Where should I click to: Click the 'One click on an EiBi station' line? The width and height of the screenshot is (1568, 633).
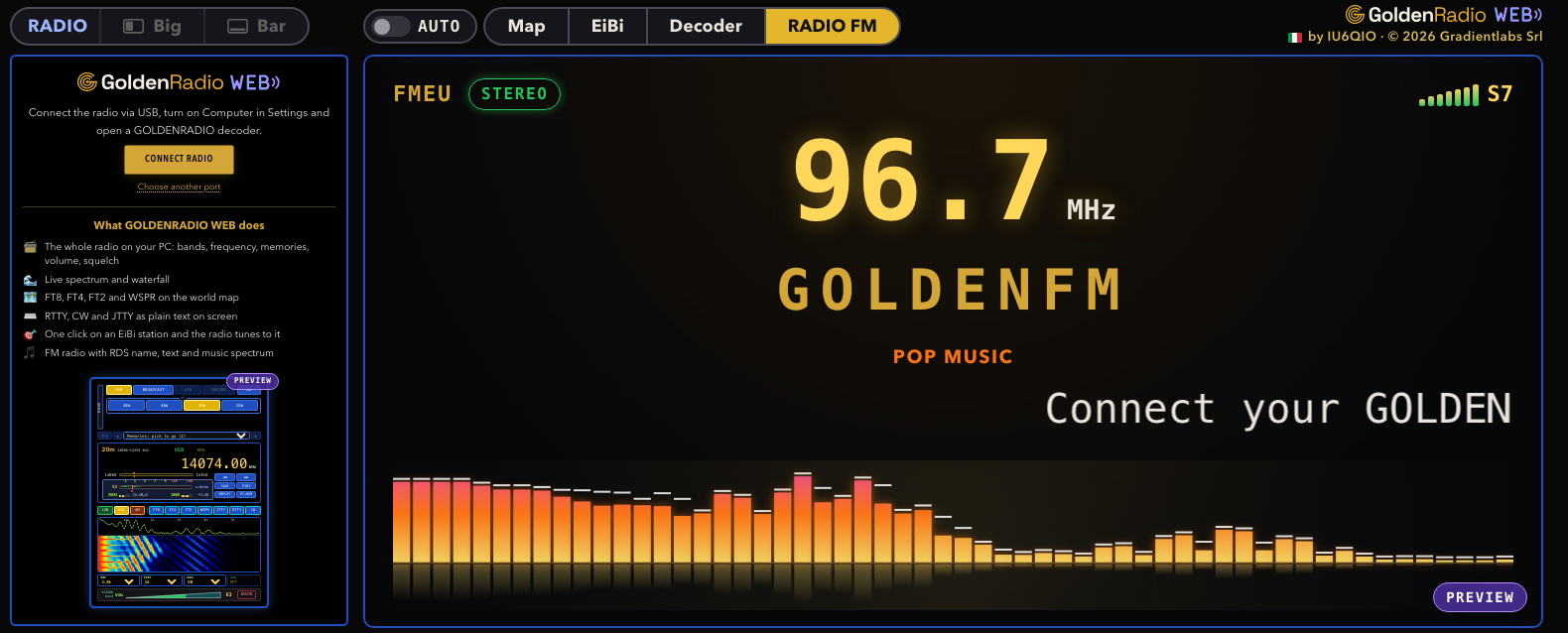coord(163,334)
